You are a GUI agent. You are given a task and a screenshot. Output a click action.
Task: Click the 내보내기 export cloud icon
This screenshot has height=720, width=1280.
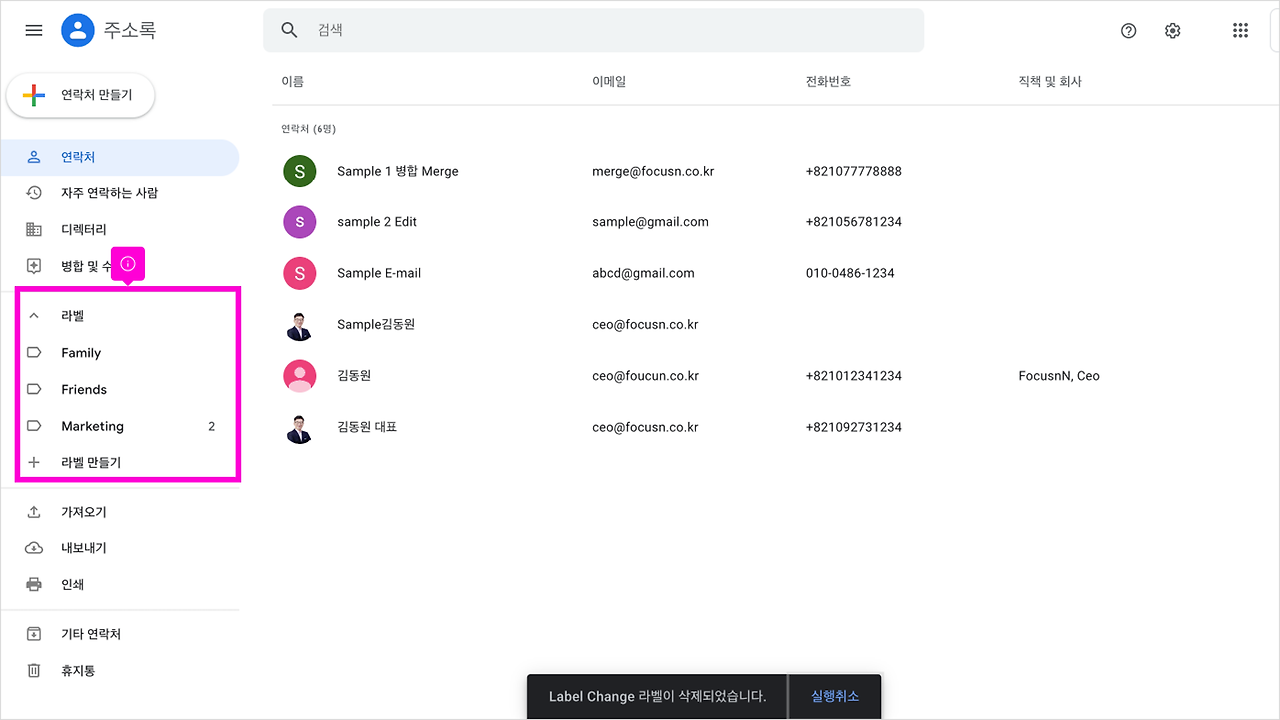tap(33, 547)
